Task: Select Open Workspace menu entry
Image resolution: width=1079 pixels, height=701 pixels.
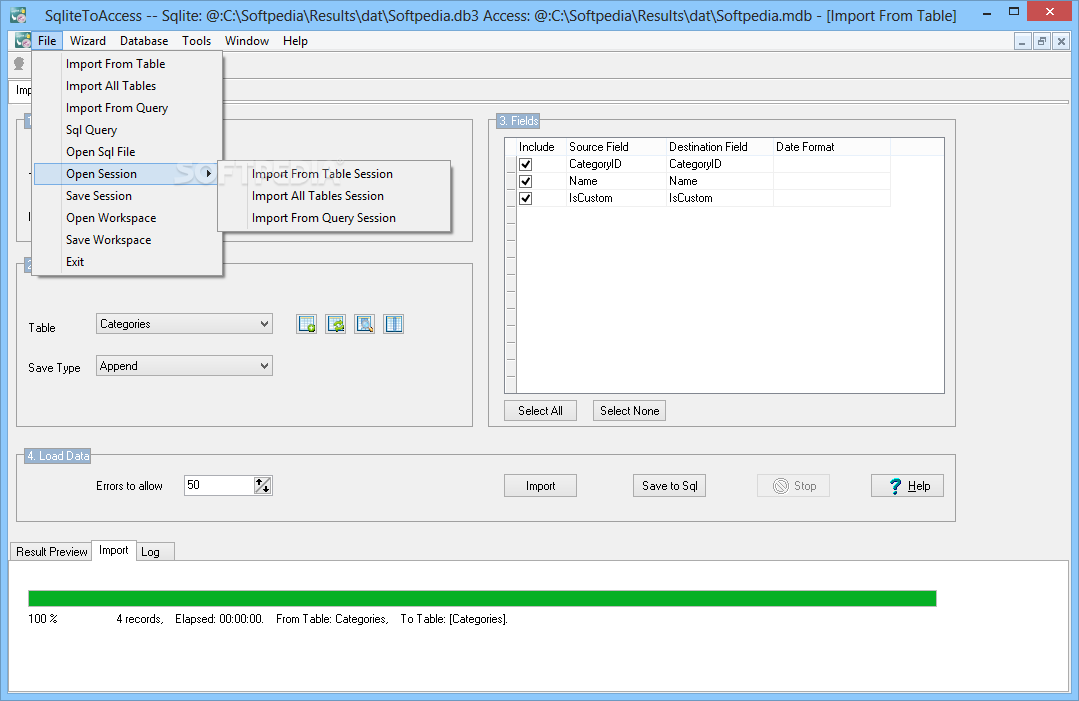Action: coord(127,218)
